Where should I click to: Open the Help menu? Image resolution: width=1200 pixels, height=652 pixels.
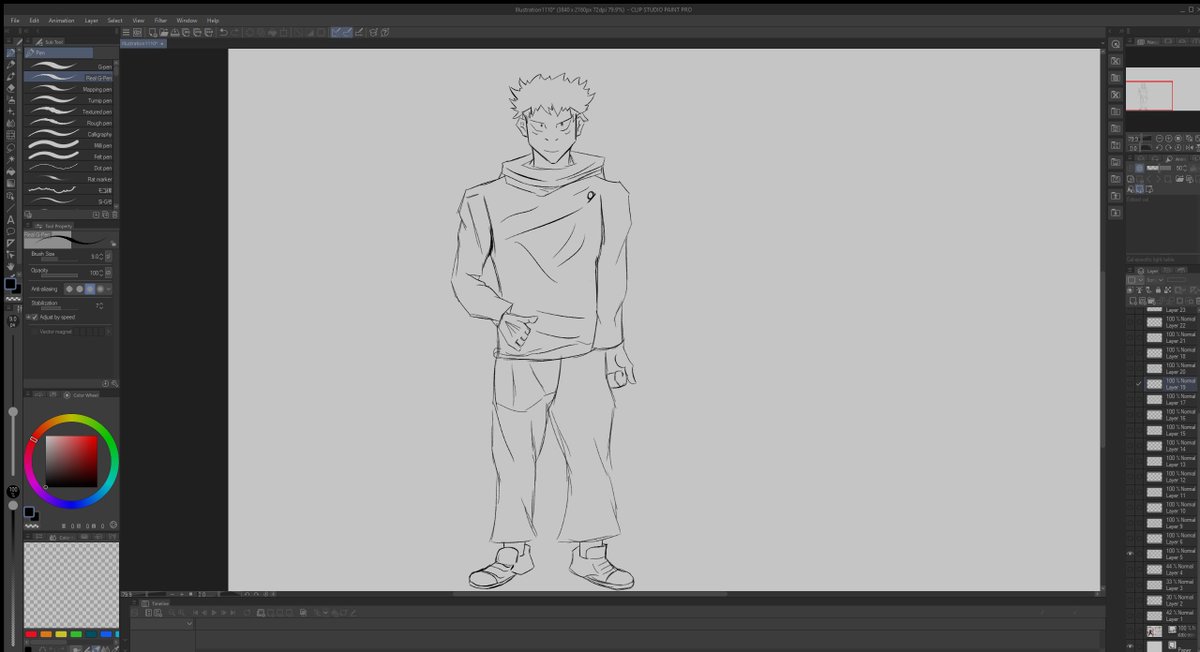point(213,20)
